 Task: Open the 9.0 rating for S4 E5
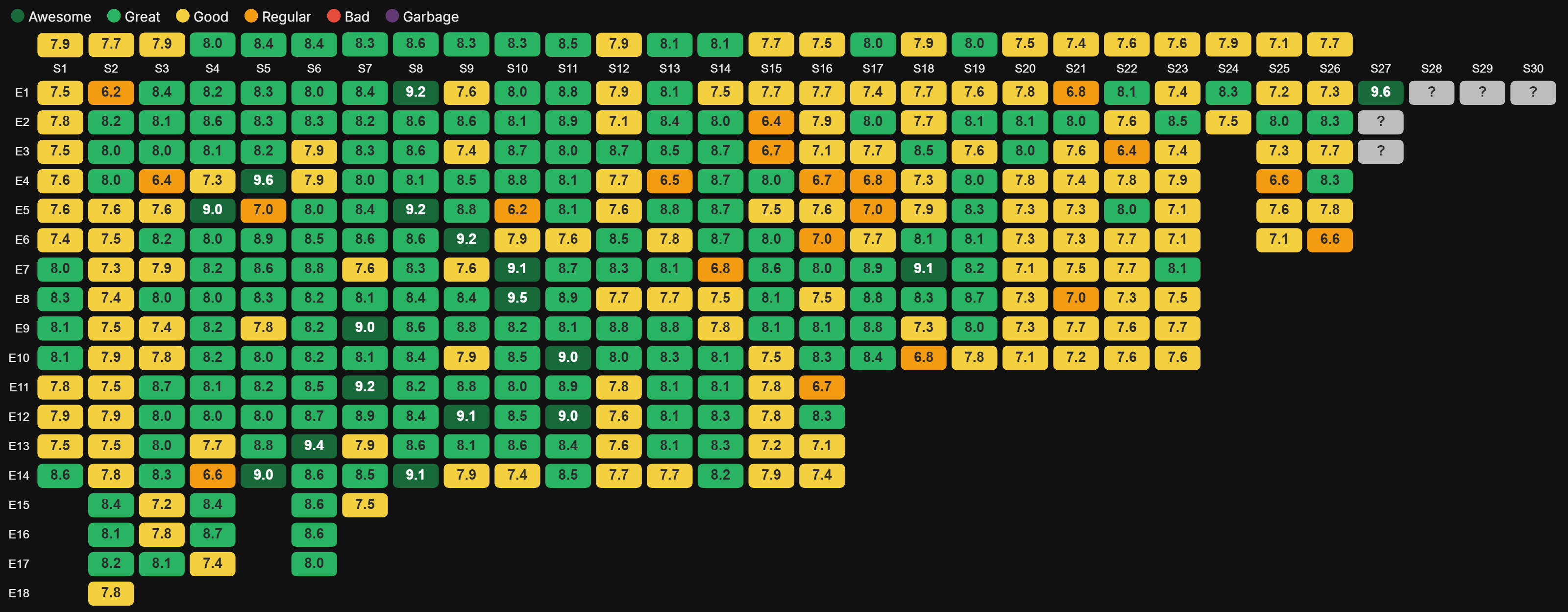(x=213, y=210)
